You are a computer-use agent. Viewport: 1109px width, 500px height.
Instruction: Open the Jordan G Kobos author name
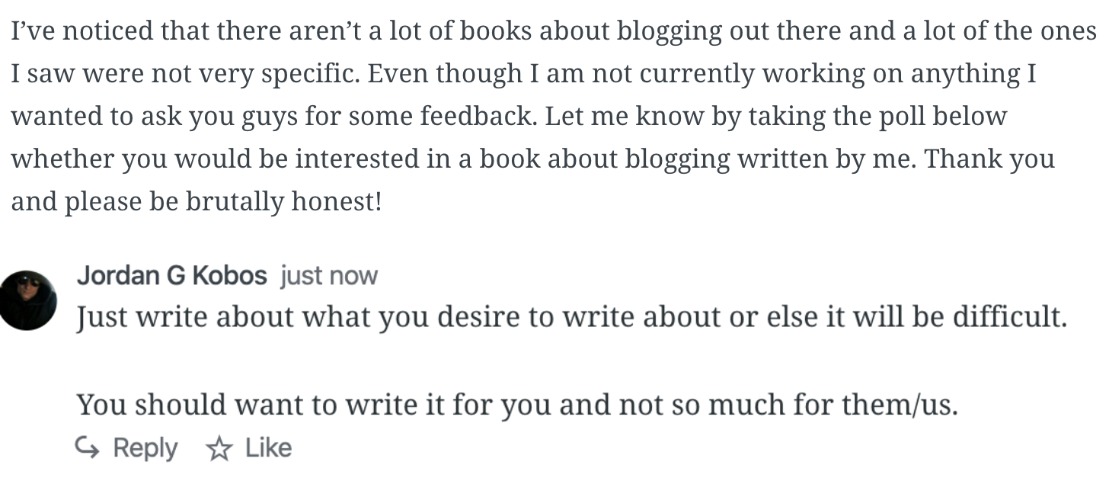pos(172,275)
